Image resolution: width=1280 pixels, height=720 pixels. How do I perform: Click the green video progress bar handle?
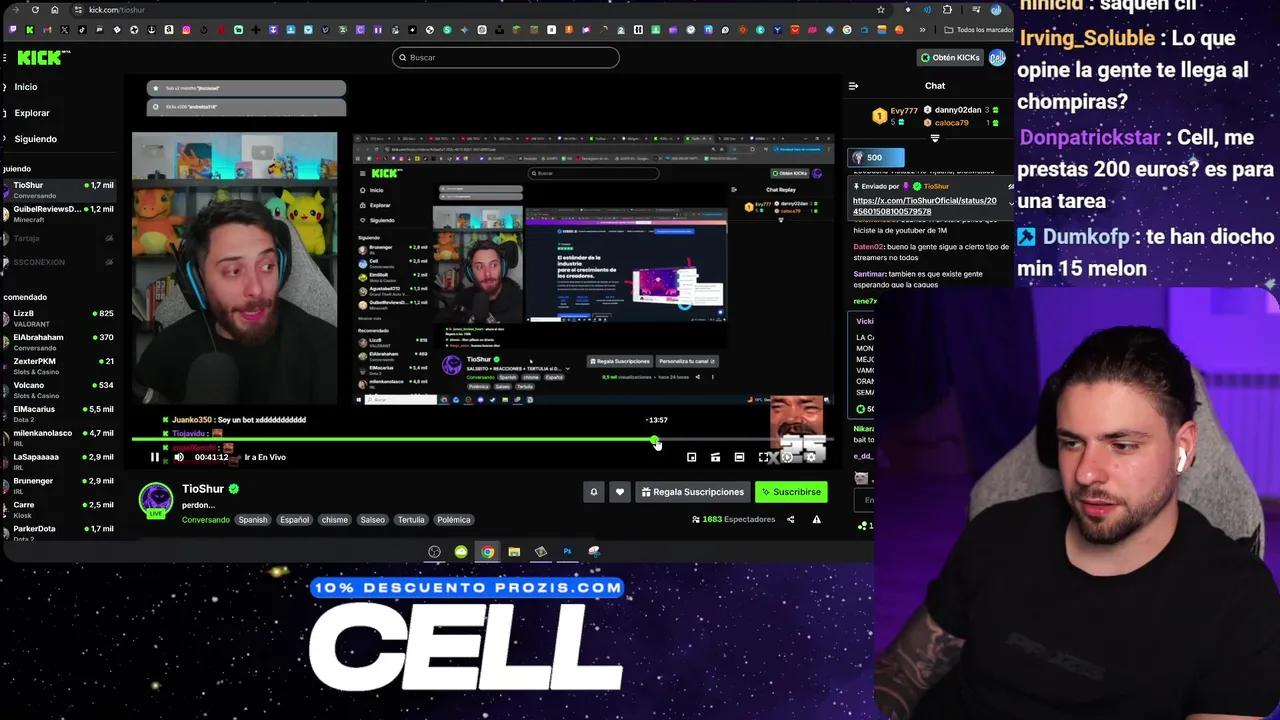[654, 439]
